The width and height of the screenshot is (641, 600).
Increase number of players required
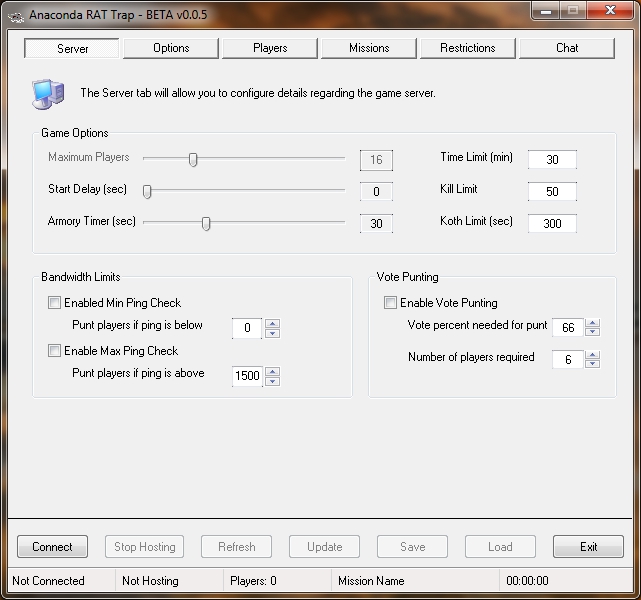tap(592, 354)
